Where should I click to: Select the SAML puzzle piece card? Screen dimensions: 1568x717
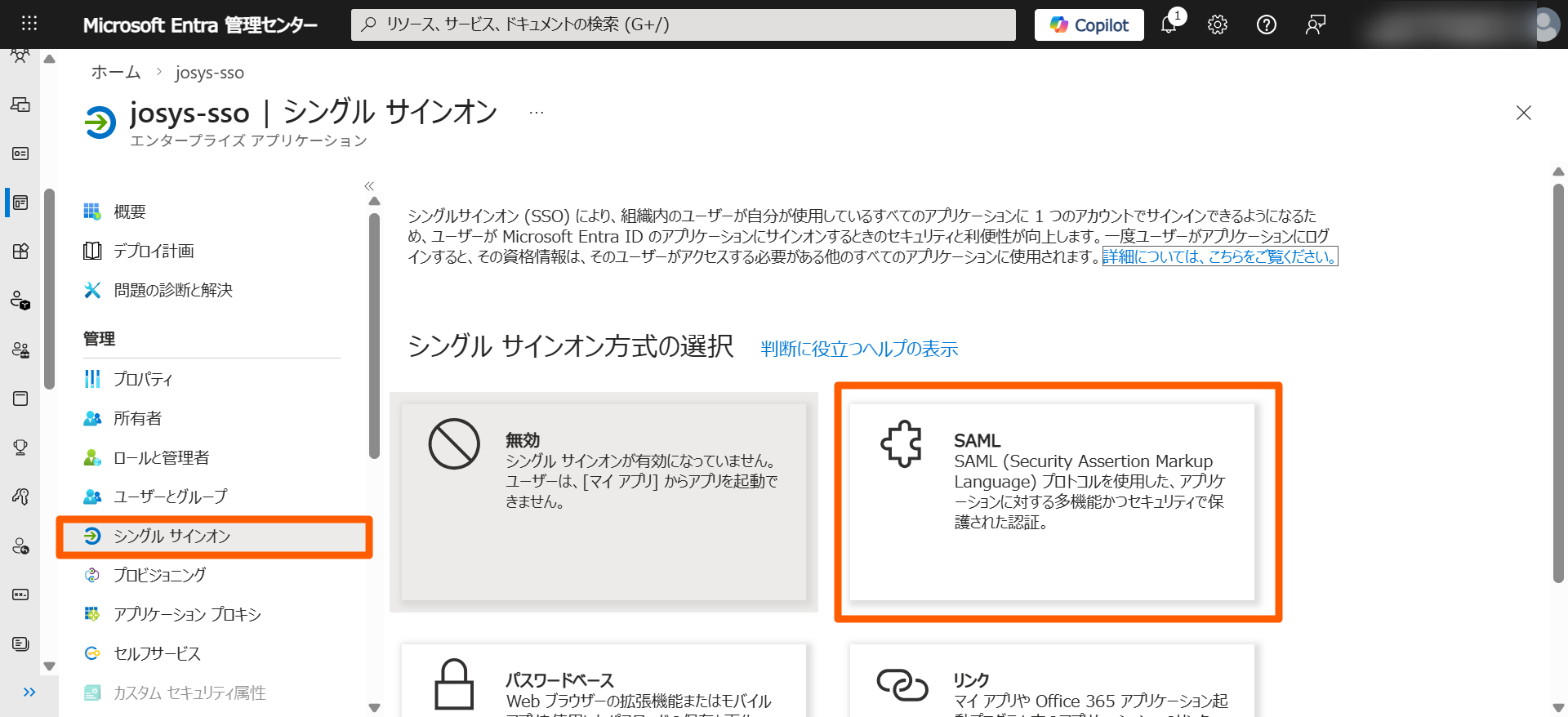tap(1051, 501)
